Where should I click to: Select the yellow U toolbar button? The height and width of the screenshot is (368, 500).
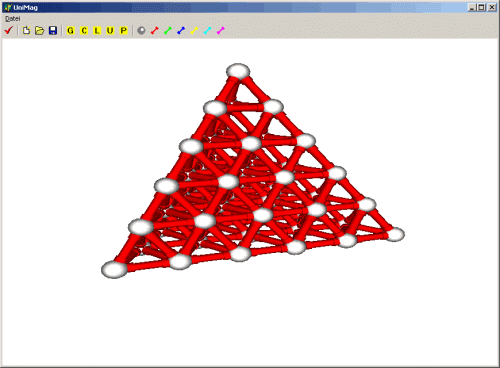click(110, 30)
